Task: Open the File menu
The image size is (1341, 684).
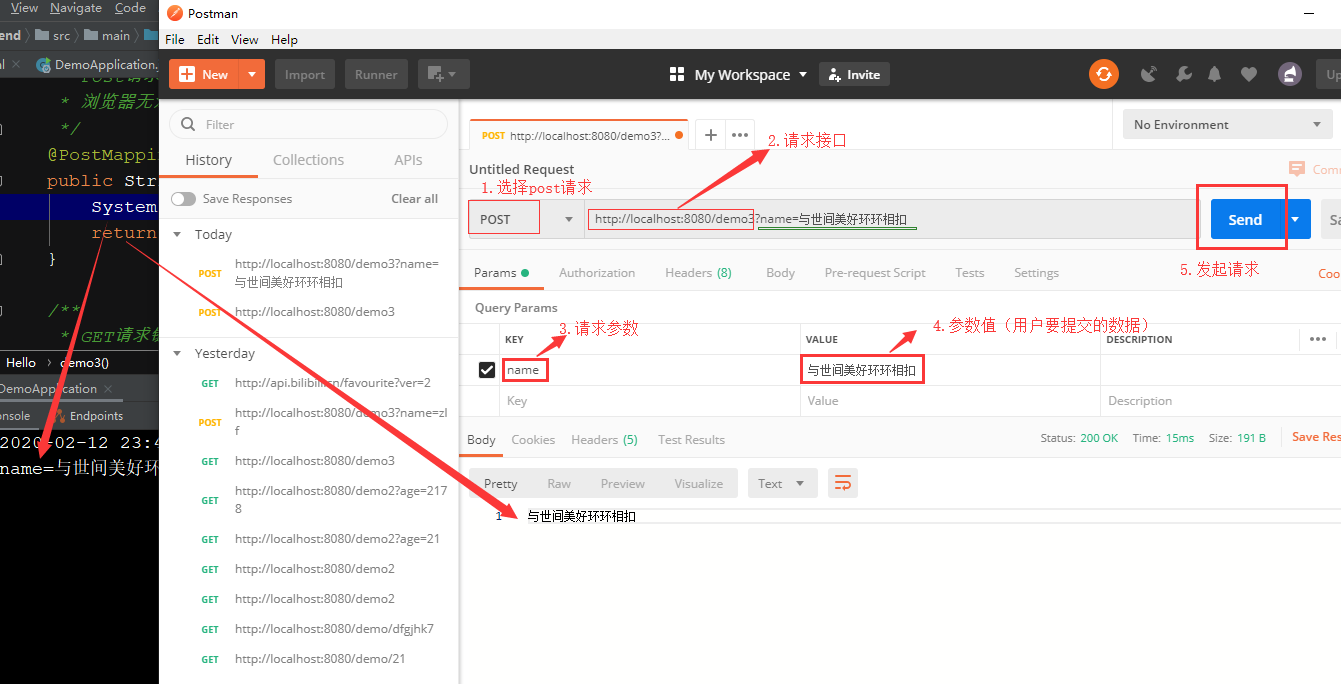Action: [x=175, y=40]
